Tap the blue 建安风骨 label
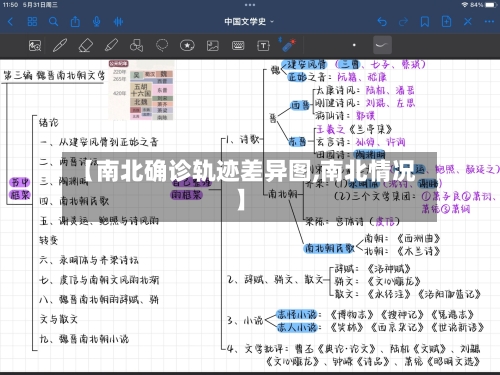 305,64
